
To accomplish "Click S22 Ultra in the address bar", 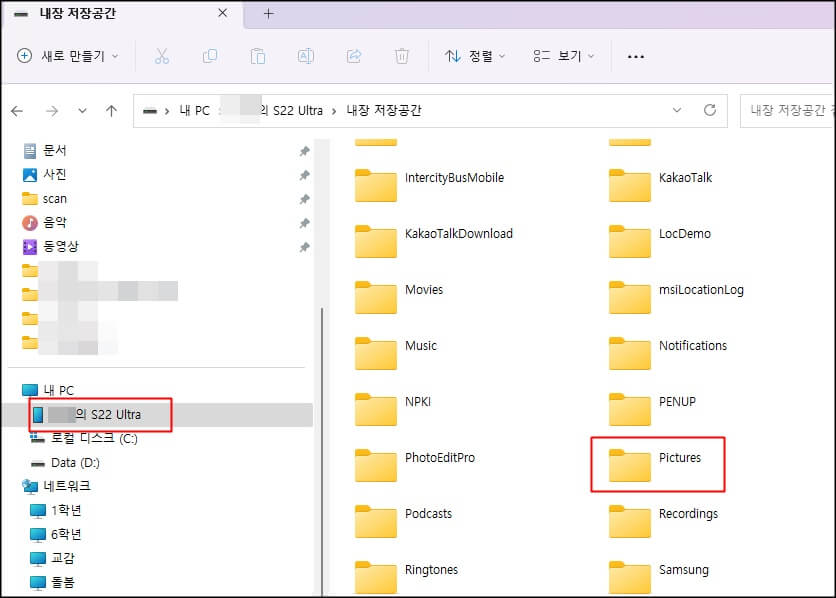I will click(x=298, y=110).
